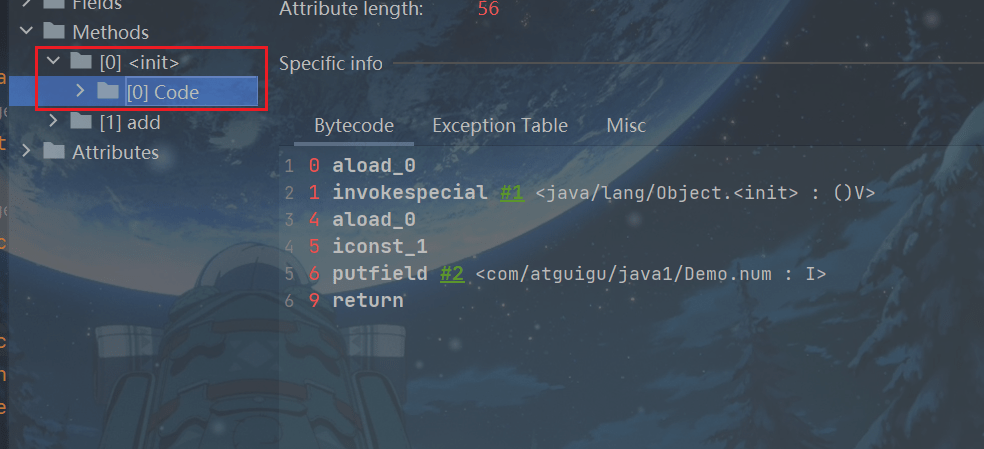Collapse the Methods tree node arrow
The width and height of the screenshot is (984, 449).
click(x=26, y=32)
